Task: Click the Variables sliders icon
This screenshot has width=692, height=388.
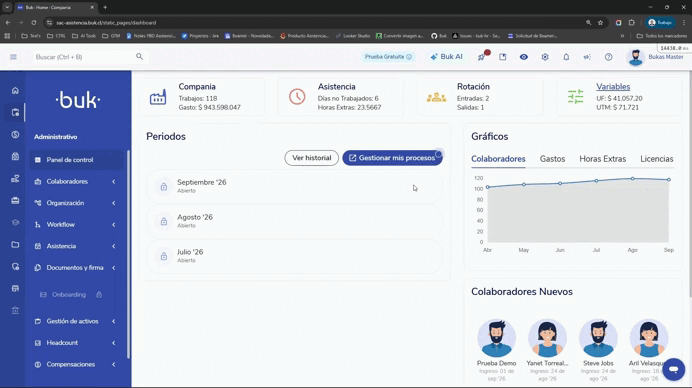Action: coord(575,97)
